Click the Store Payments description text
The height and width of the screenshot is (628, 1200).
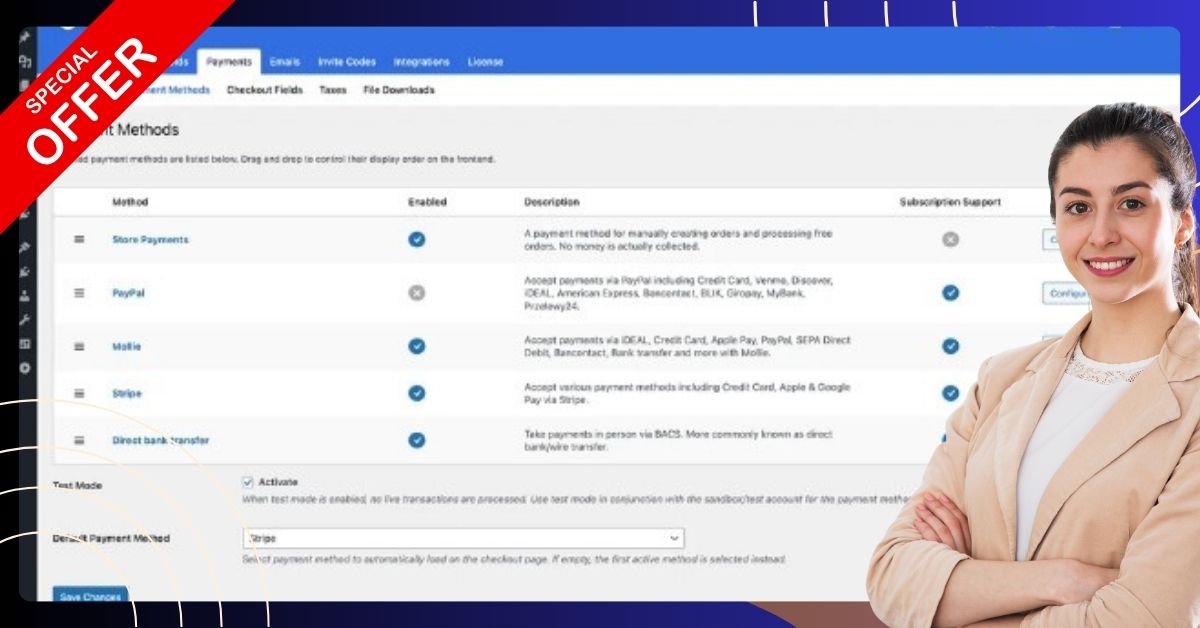678,239
